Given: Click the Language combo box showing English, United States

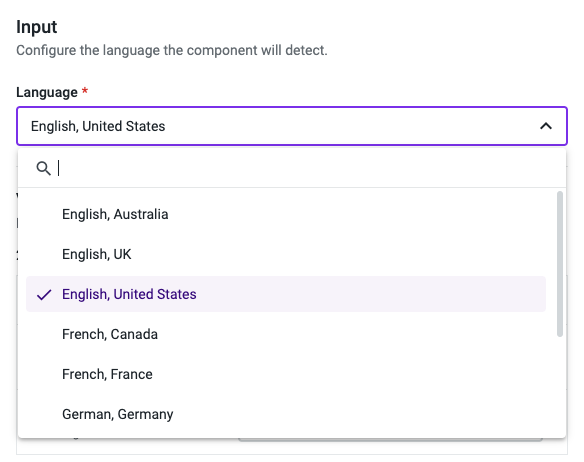Looking at the screenshot, I should click(x=292, y=126).
